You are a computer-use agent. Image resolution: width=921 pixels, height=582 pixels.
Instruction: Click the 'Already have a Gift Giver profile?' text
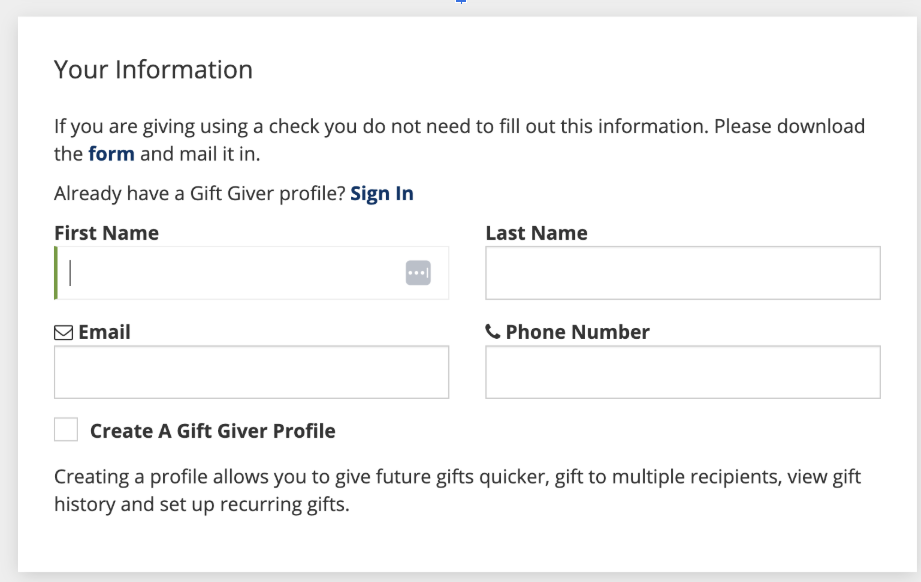coord(199,194)
